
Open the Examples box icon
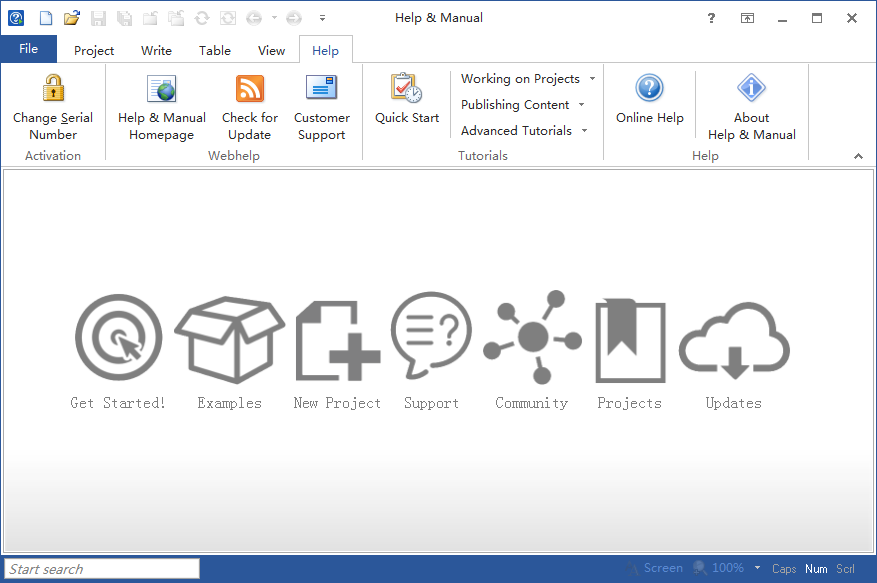point(229,339)
